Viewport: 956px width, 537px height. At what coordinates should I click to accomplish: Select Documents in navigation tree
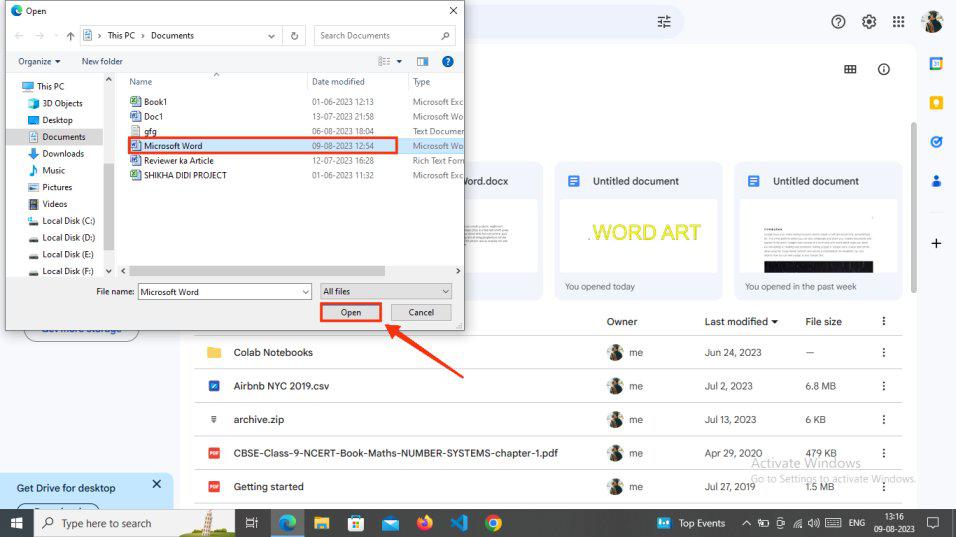tap(57, 137)
